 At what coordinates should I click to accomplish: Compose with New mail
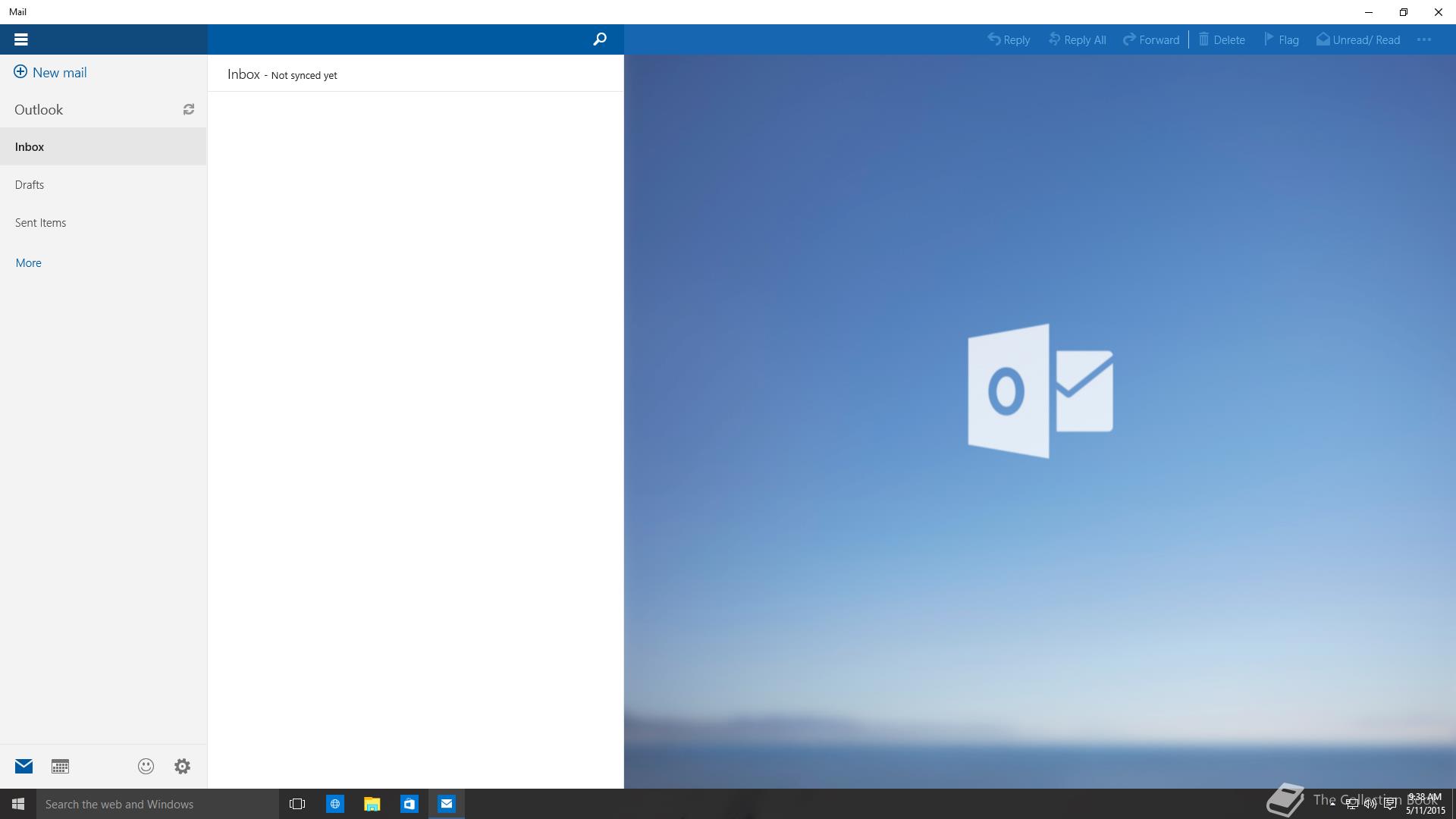click(x=50, y=72)
